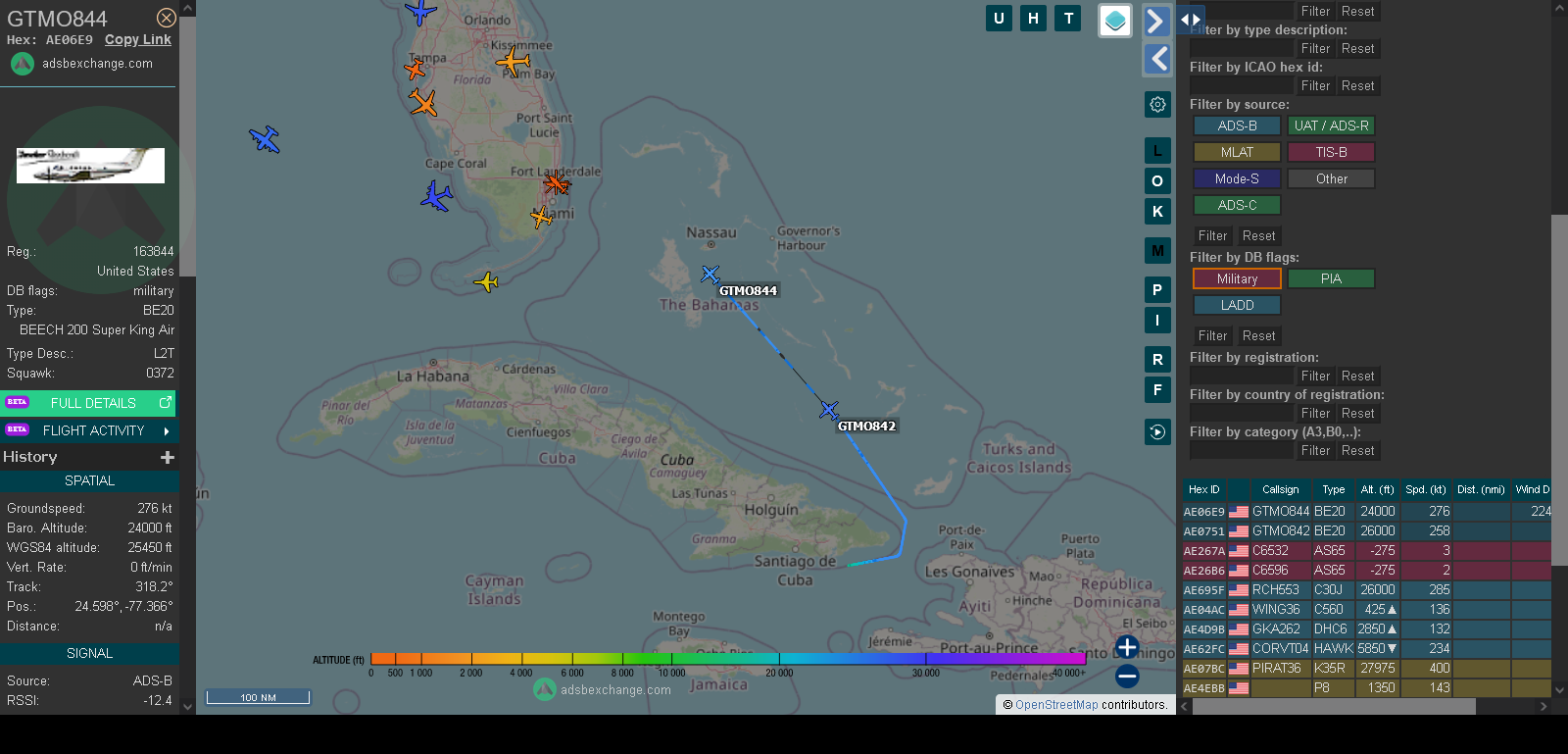The image size is (1568, 754).
Task: Sort table by Dist. (nmi) column header
Action: click(1481, 489)
